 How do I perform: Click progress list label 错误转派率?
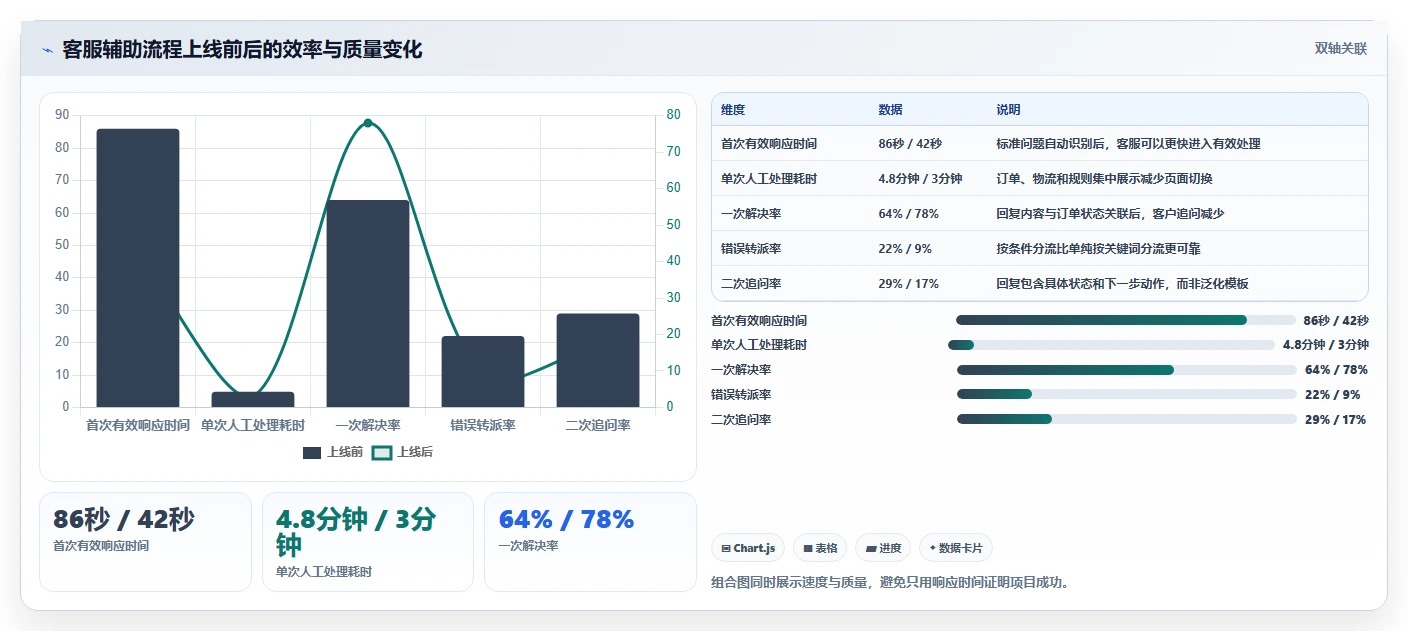[x=741, y=395]
